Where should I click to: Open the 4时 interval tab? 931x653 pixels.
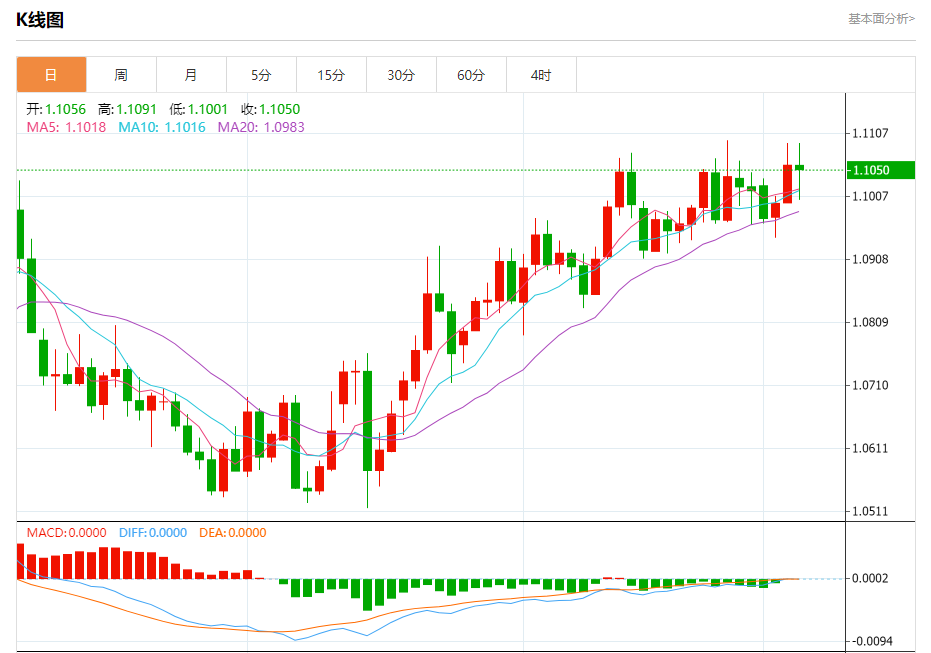point(542,75)
